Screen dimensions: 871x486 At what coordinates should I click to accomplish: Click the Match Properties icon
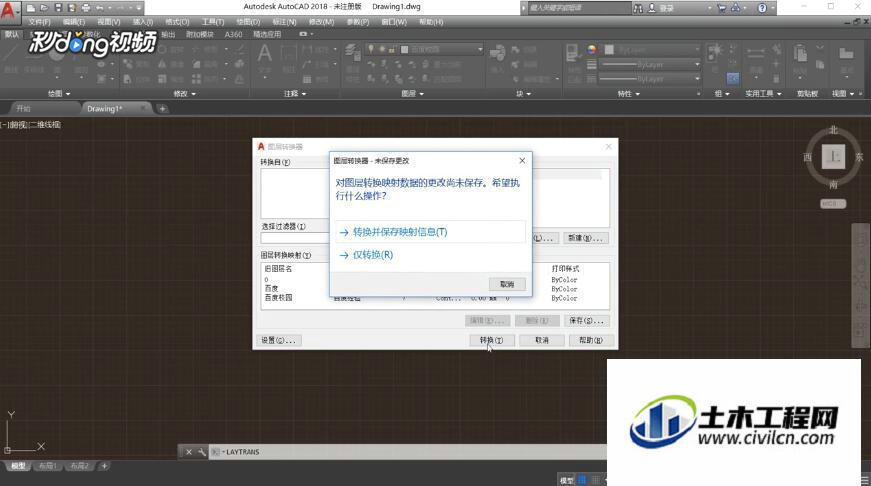pyautogui.click(x=572, y=53)
